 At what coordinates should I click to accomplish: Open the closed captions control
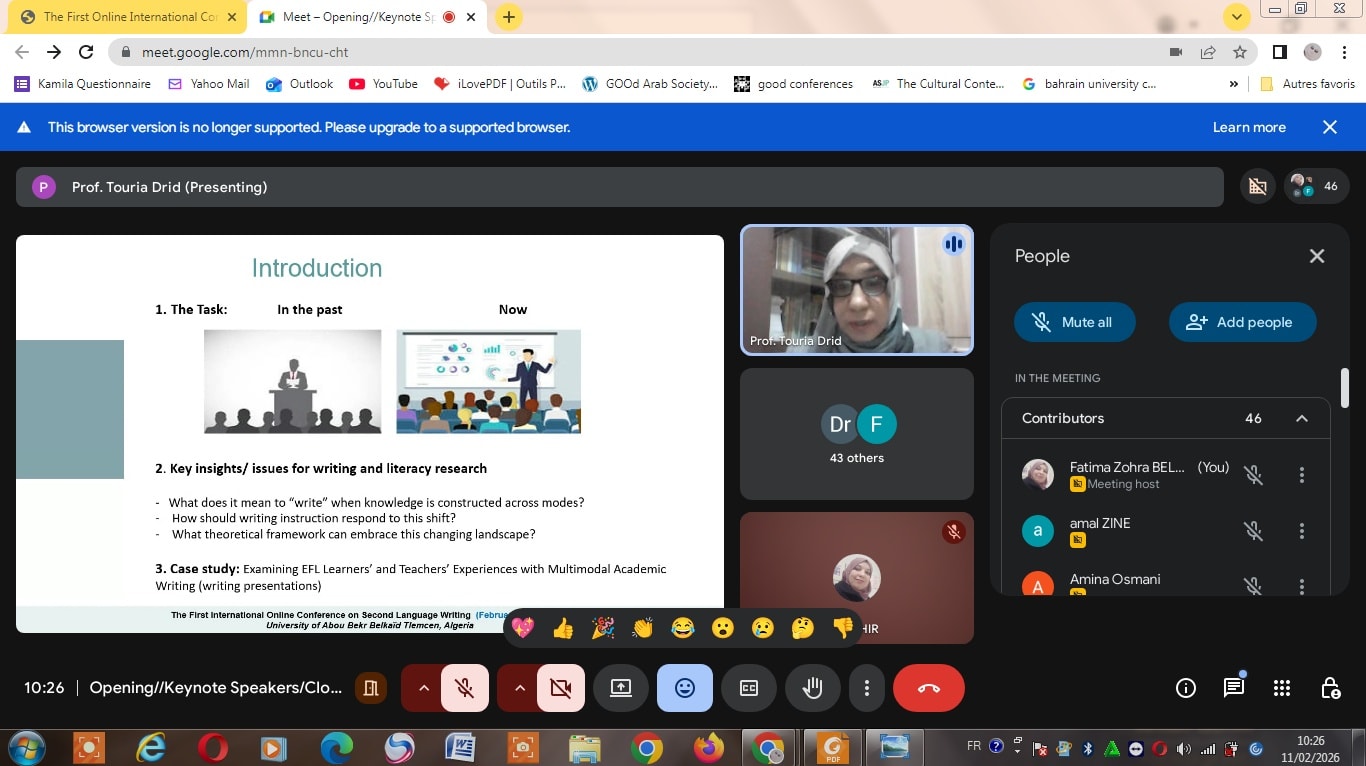pyautogui.click(x=748, y=688)
